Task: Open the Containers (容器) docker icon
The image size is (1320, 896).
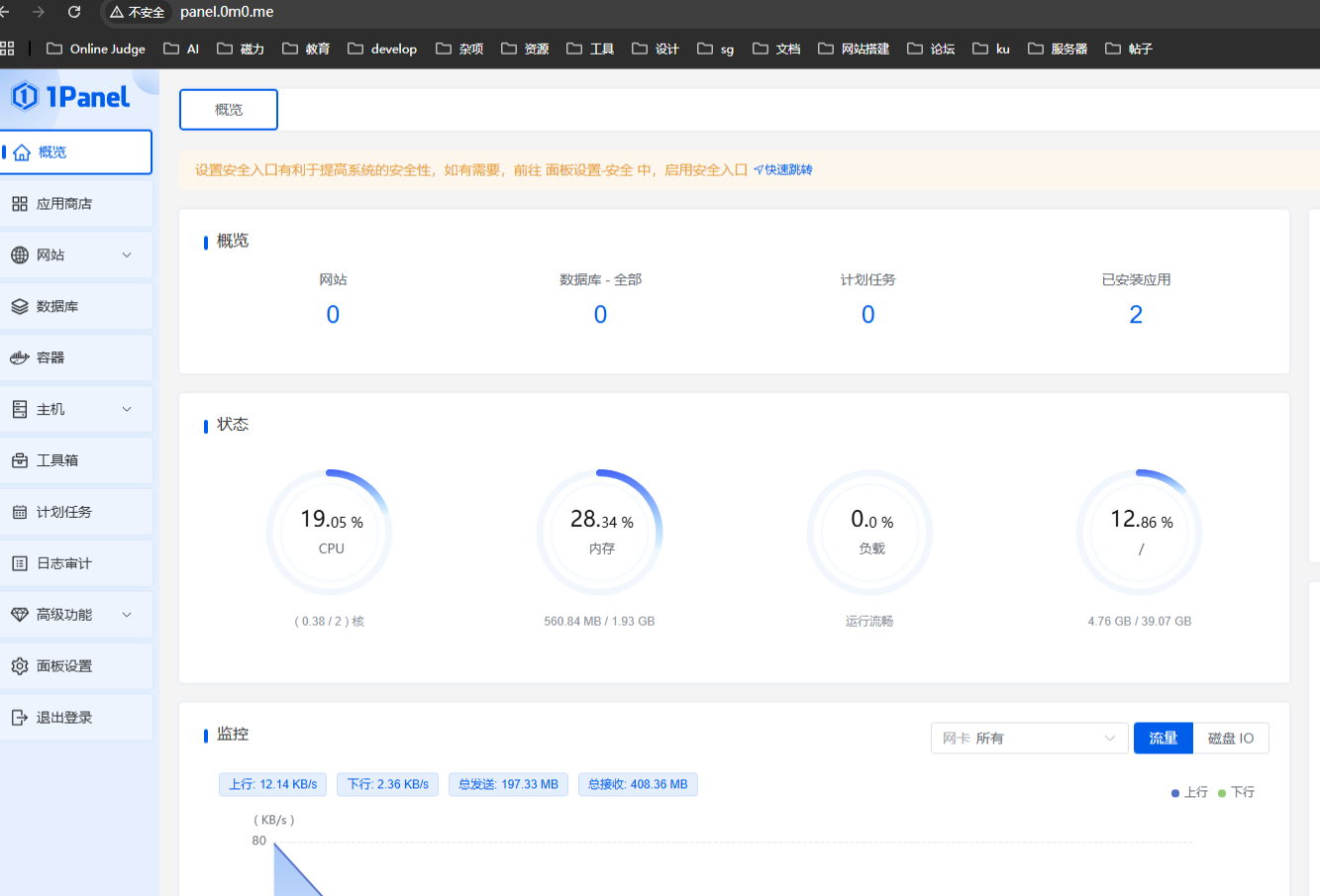Action: point(20,358)
